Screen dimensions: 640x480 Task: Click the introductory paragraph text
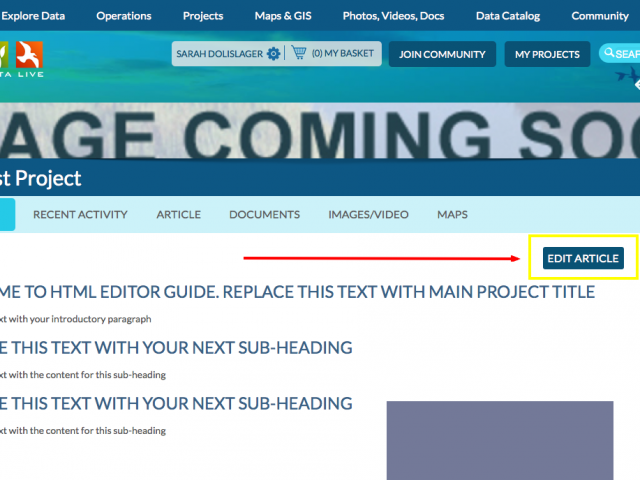click(x=76, y=319)
